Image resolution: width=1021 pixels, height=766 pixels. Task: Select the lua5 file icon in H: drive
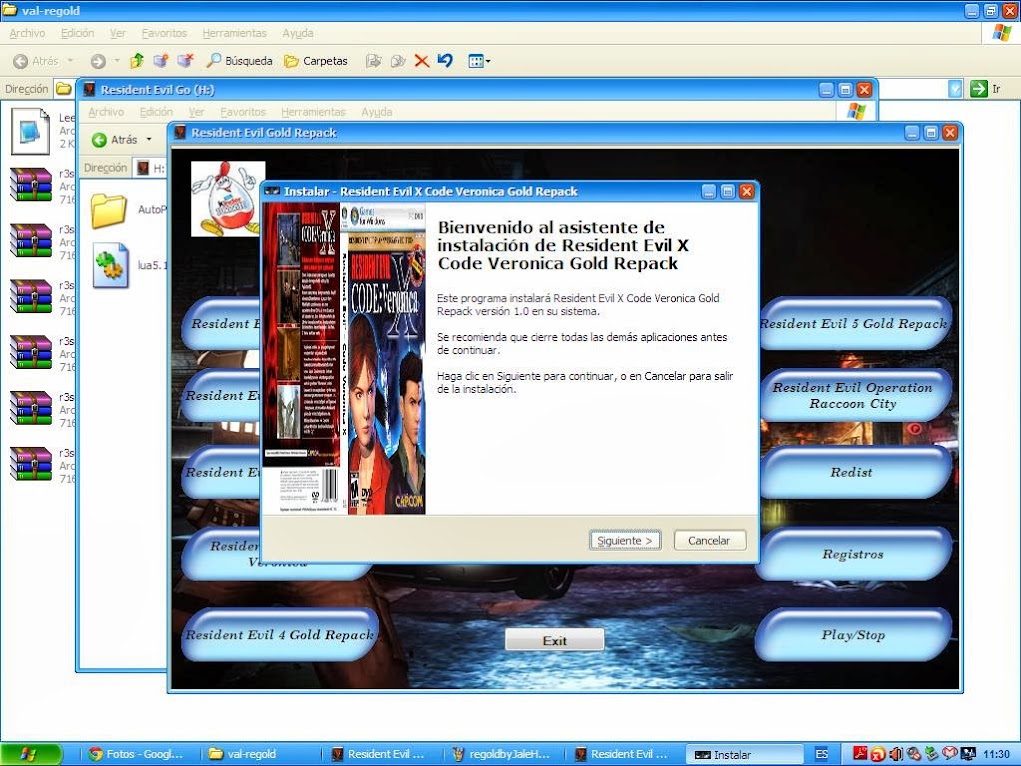[111, 265]
